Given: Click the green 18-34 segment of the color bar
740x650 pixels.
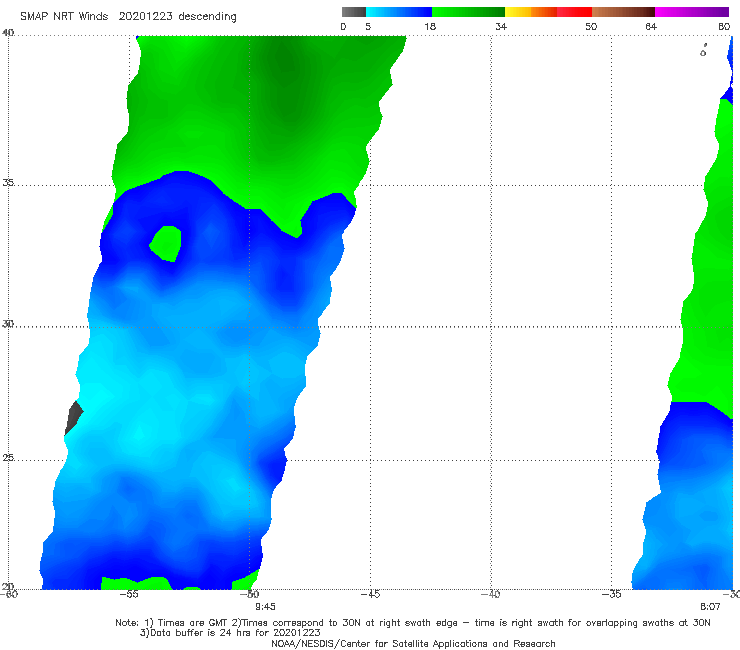Looking at the screenshot, I should pyautogui.click(x=468, y=12).
